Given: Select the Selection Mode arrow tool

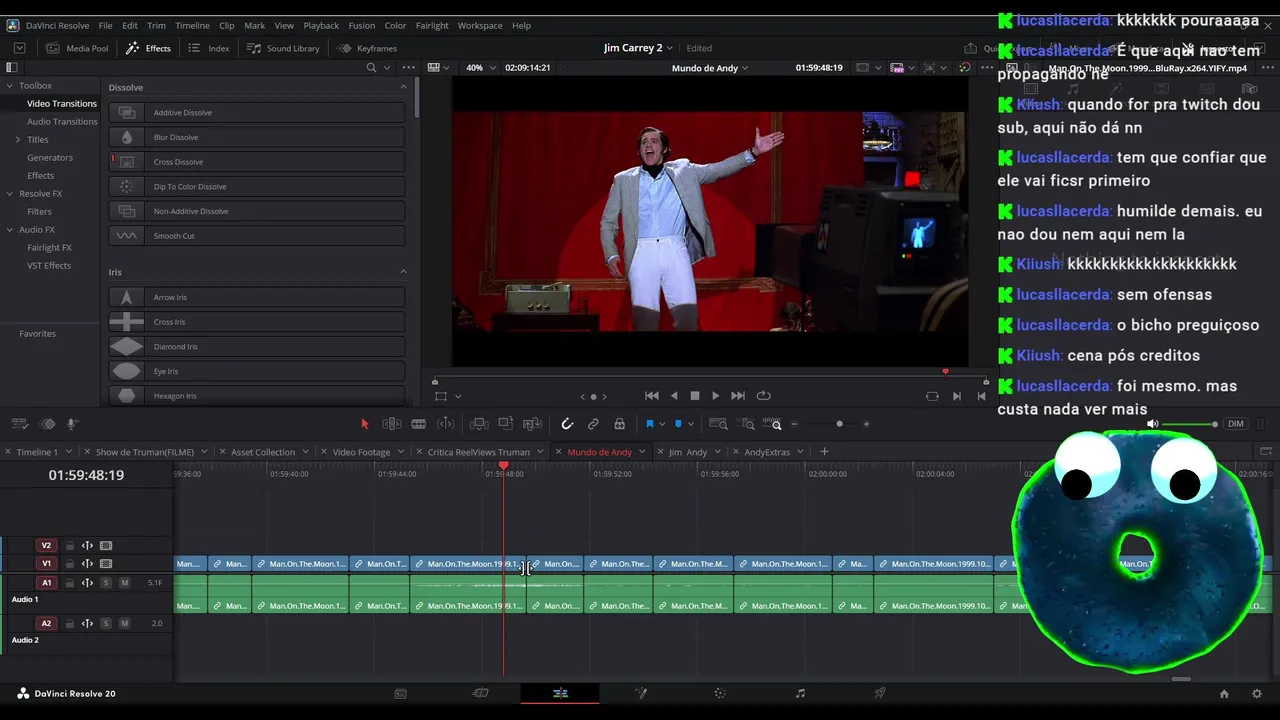Looking at the screenshot, I should 364,424.
